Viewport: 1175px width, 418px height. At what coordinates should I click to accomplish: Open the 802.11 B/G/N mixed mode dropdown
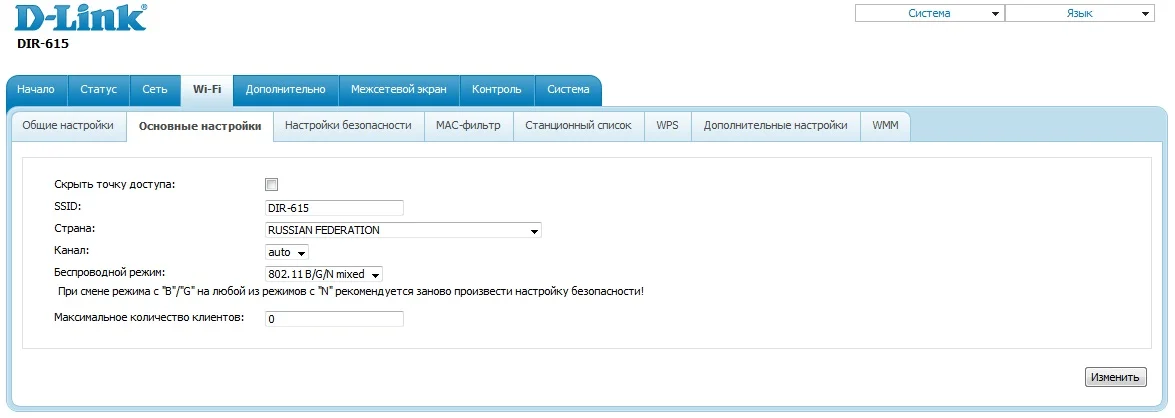coord(324,274)
